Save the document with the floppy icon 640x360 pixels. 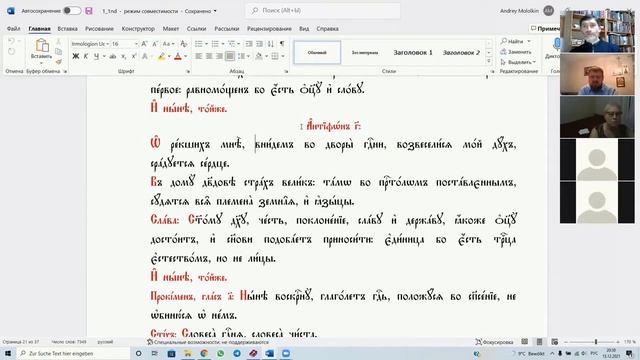[89, 11]
